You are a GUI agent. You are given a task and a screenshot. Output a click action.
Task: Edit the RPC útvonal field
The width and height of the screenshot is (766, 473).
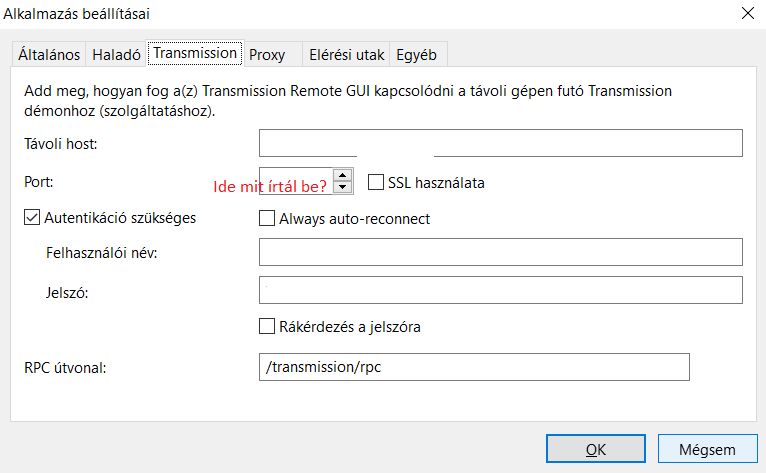click(474, 367)
